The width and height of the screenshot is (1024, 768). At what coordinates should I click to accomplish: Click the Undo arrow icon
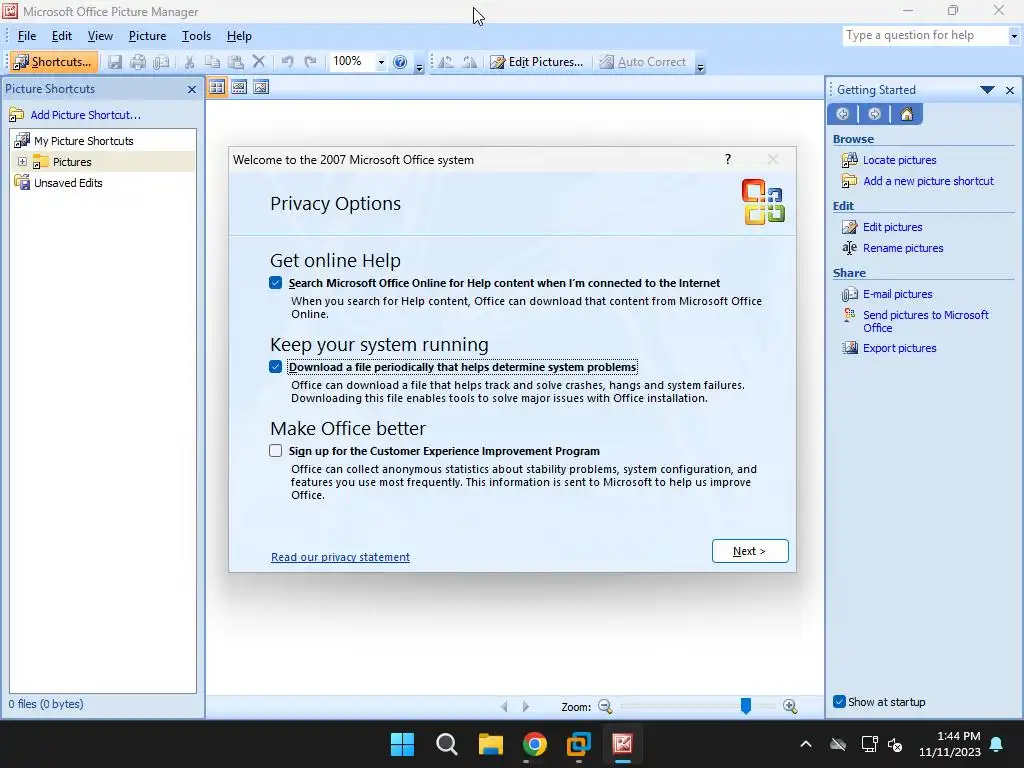point(287,62)
